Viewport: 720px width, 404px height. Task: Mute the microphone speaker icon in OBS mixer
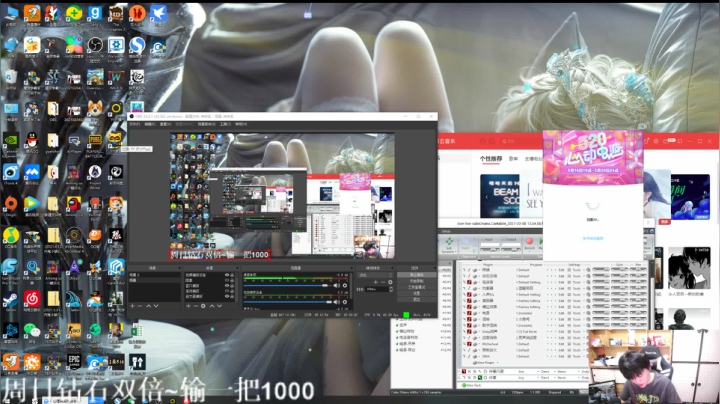(x=336, y=302)
